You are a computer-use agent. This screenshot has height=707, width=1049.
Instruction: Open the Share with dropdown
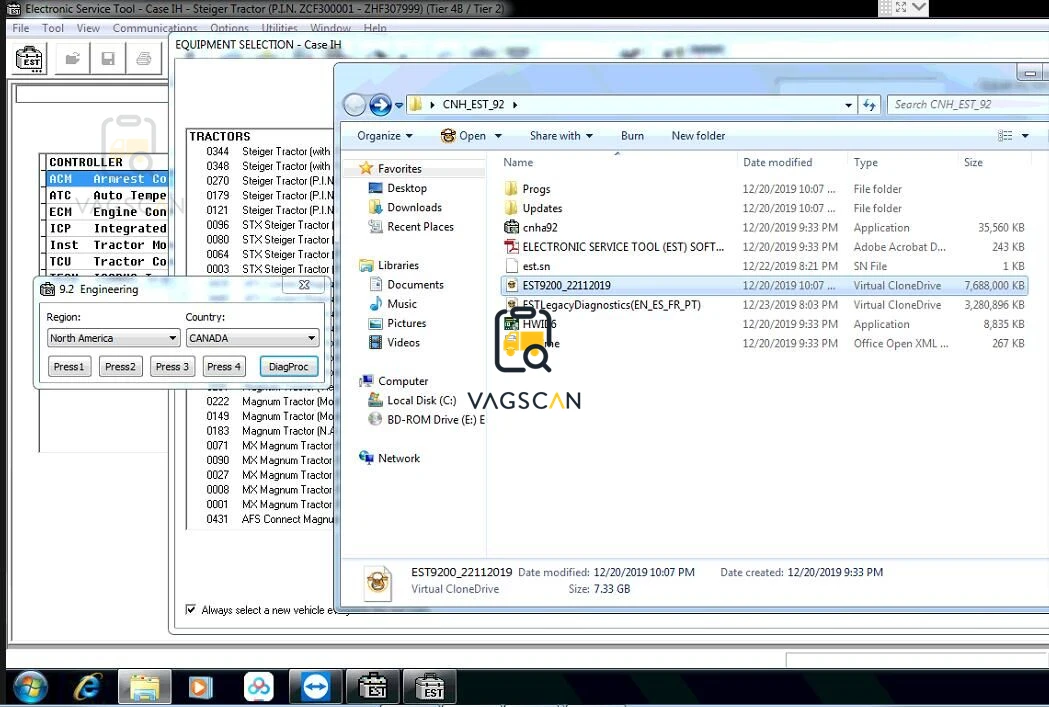point(561,136)
